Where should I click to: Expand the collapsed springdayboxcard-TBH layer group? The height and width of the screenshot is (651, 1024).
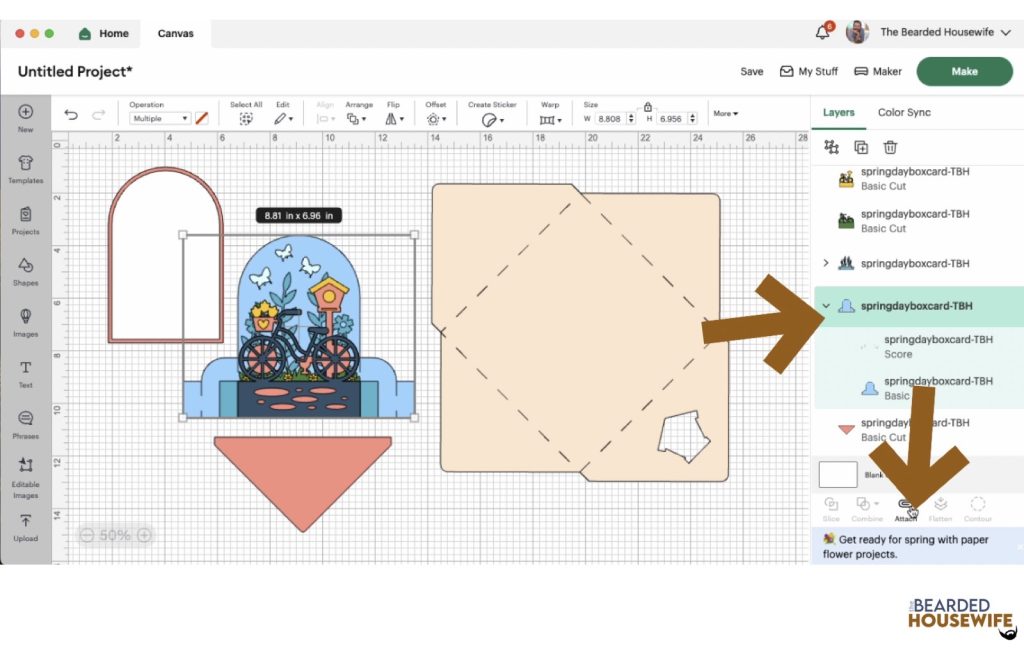coord(826,263)
